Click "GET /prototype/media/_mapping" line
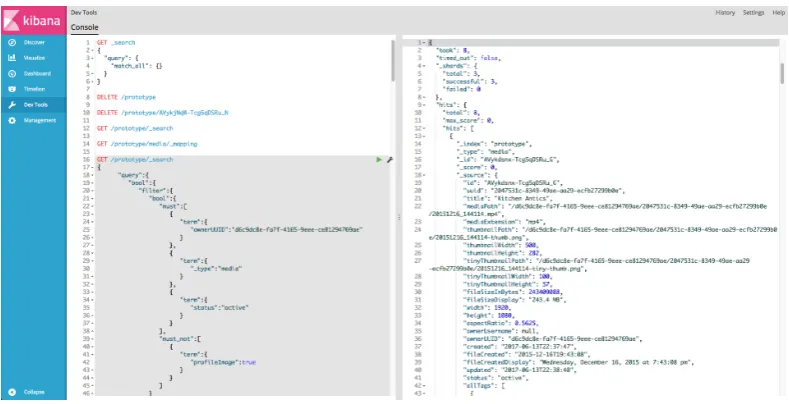 [x=147, y=144]
